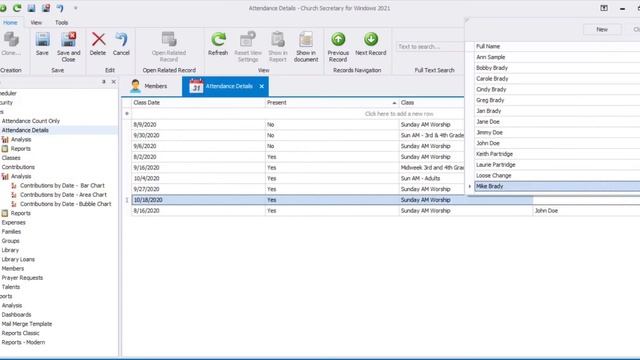
Task: Open Contributions by Date - Bar Chart
Action: coord(62,185)
